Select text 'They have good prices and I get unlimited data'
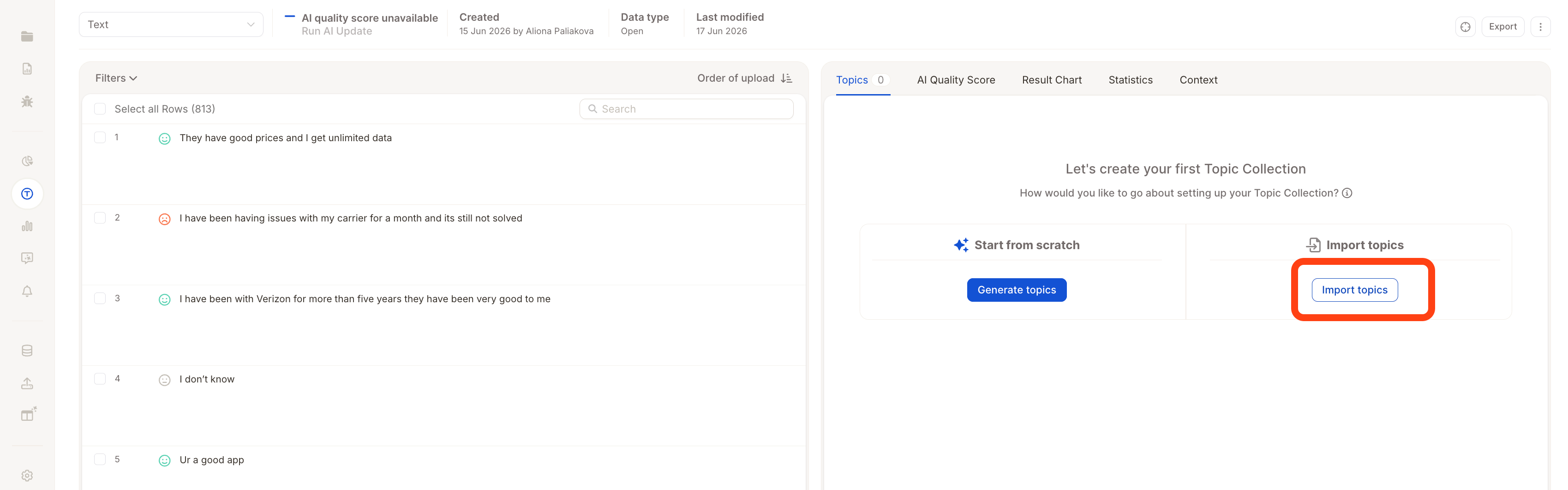The width and height of the screenshot is (1568, 490). tap(286, 137)
